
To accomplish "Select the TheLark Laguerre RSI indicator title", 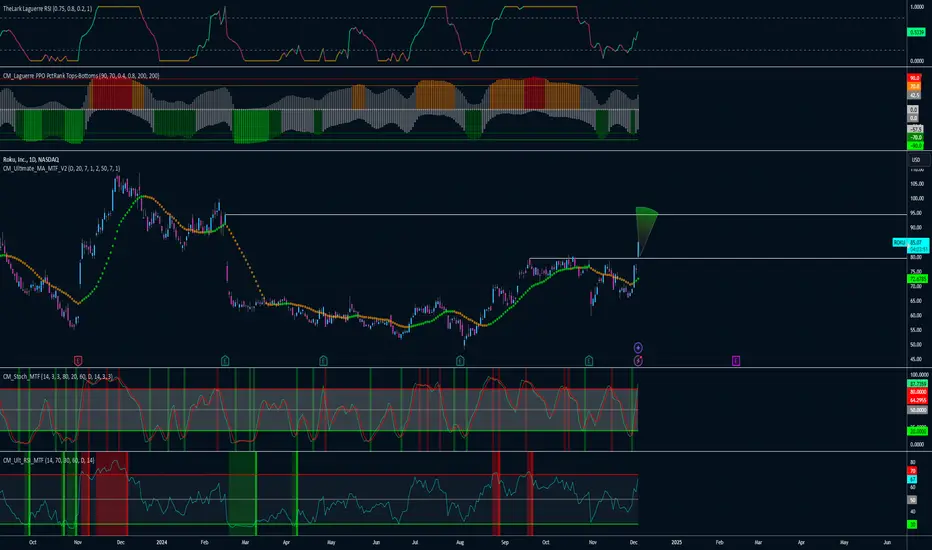I will [x=48, y=9].
